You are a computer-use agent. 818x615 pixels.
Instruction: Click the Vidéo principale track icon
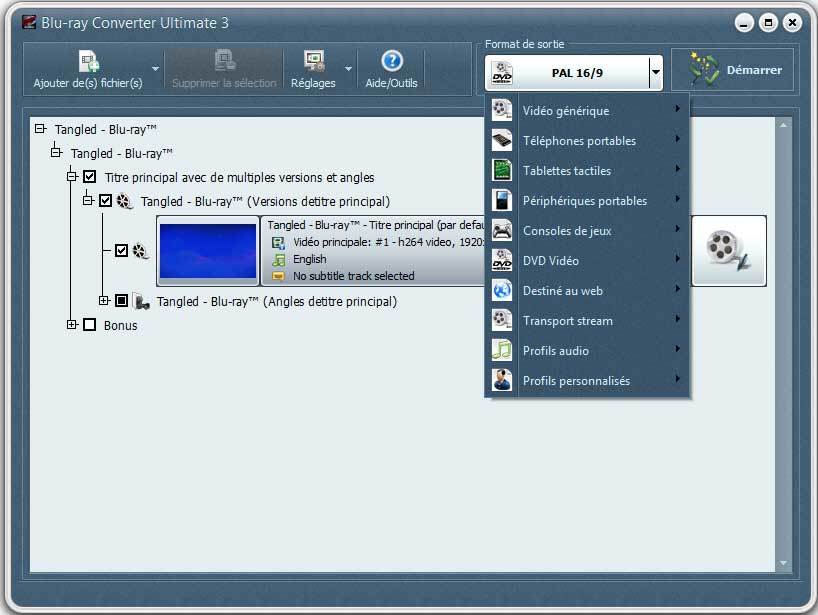pyautogui.click(x=278, y=243)
